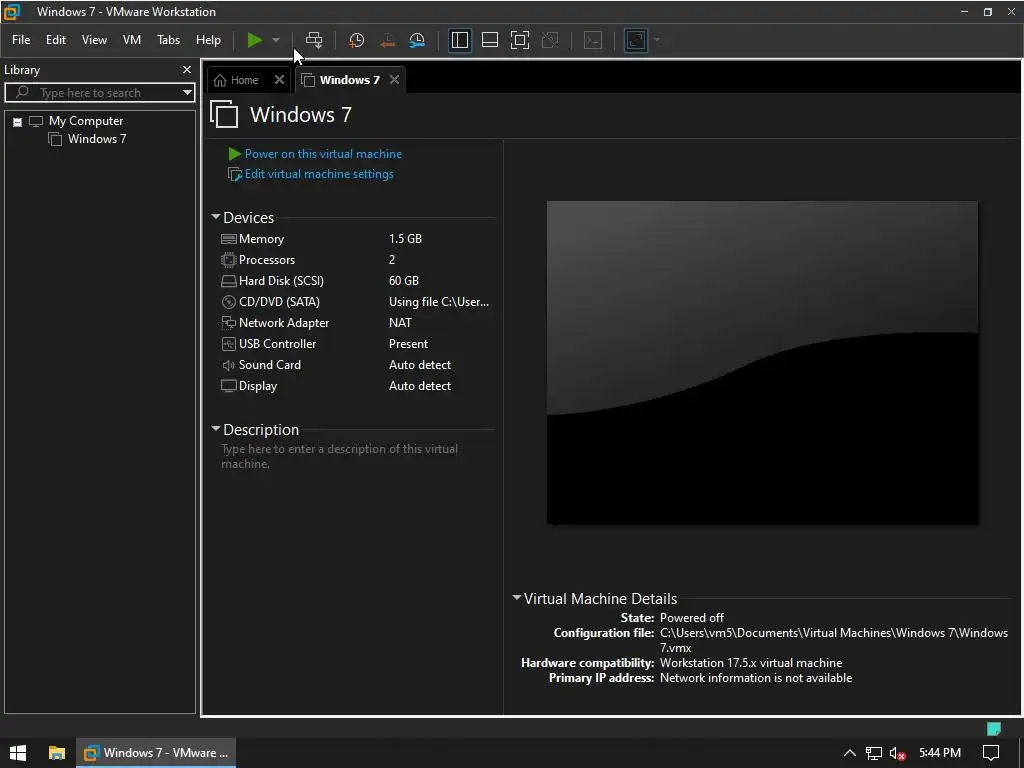The image size is (1024, 768).
Task: Click the network tray icon
Action: [873, 753]
